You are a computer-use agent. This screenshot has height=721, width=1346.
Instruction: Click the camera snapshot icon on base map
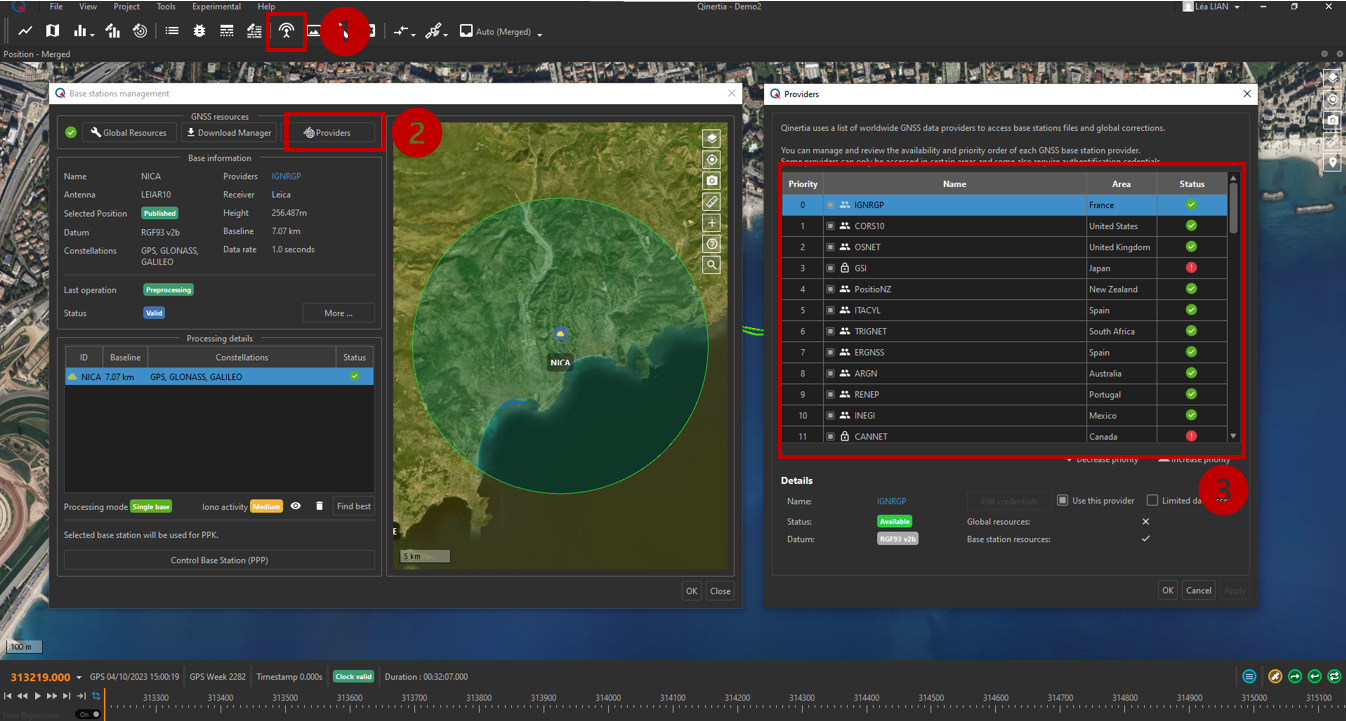click(x=711, y=181)
